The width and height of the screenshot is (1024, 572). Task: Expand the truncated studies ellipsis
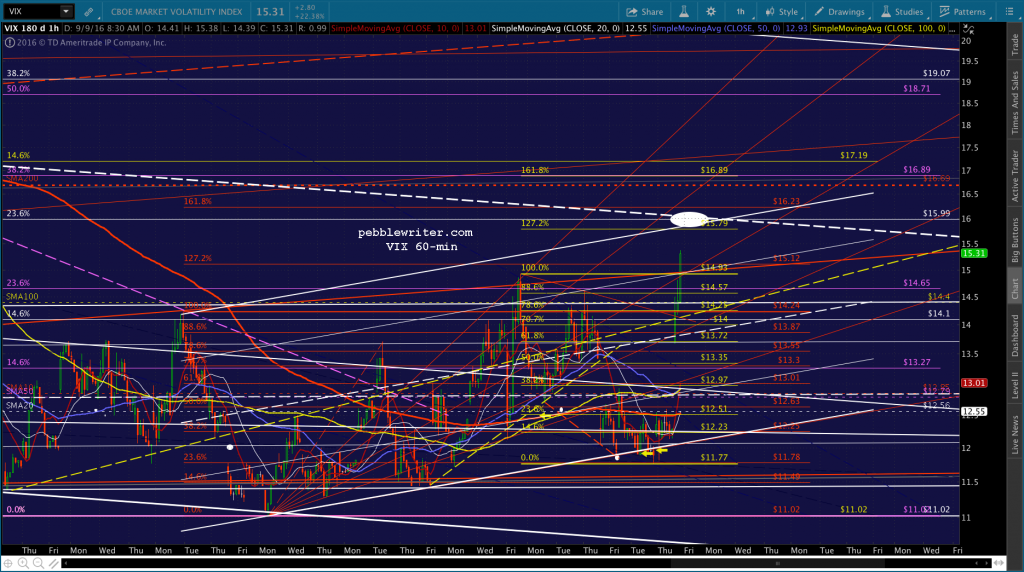953,29
